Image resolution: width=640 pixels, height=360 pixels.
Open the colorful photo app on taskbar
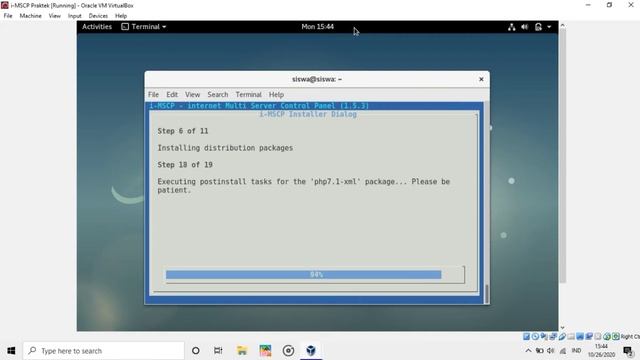click(265, 351)
